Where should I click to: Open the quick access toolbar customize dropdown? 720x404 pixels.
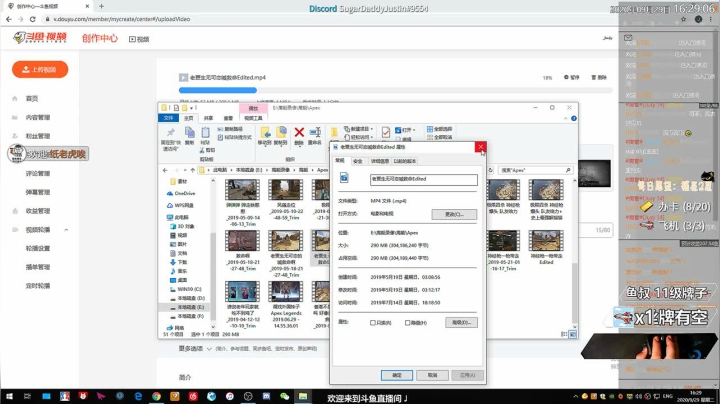tap(191, 108)
